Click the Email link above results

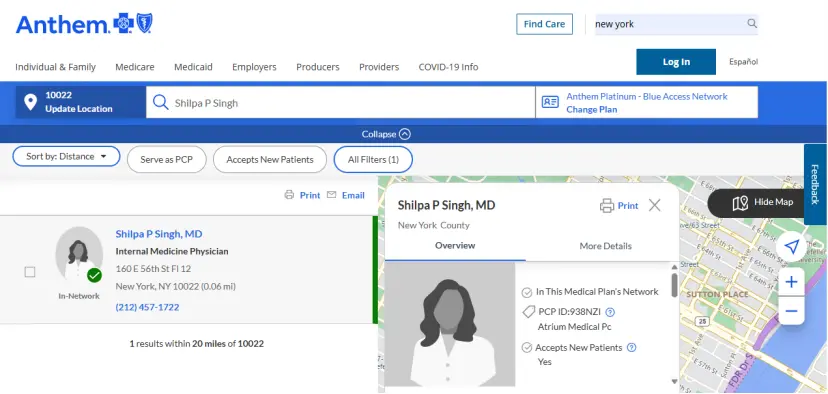tap(353, 195)
